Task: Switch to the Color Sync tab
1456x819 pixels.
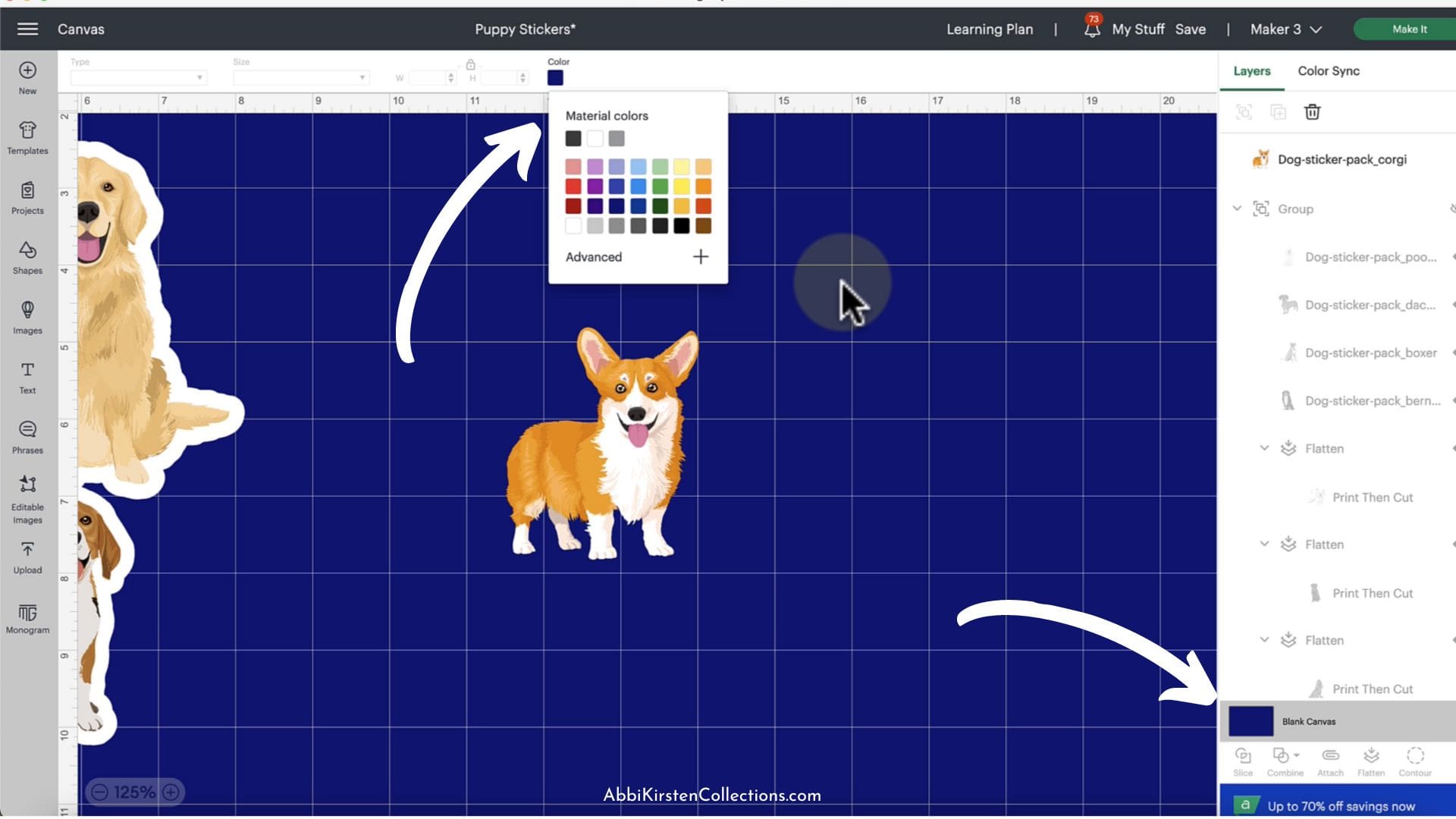Action: click(x=1328, y=71)
